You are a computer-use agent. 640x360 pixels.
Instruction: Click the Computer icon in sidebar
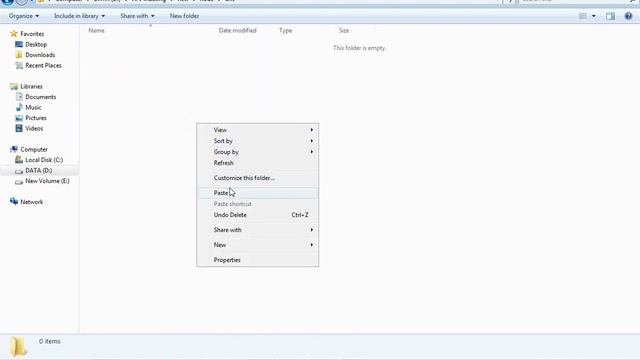pos(14,149)
